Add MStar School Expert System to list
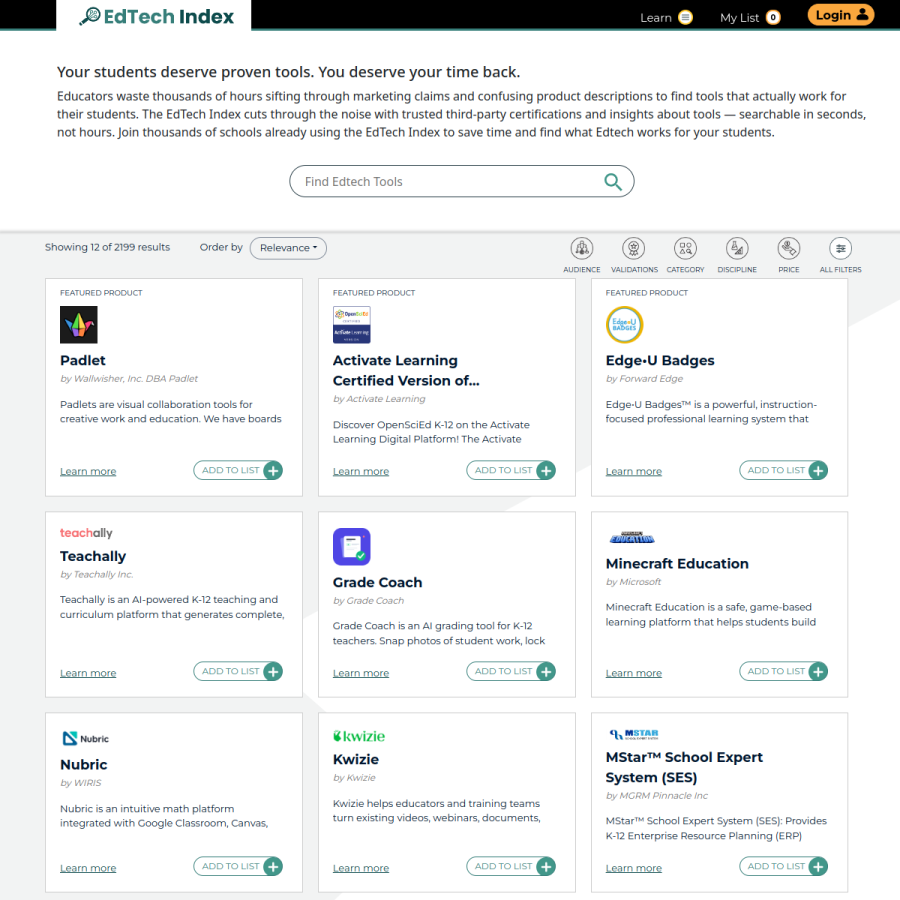Screen dimensions: 900x900 pos(783,866)
